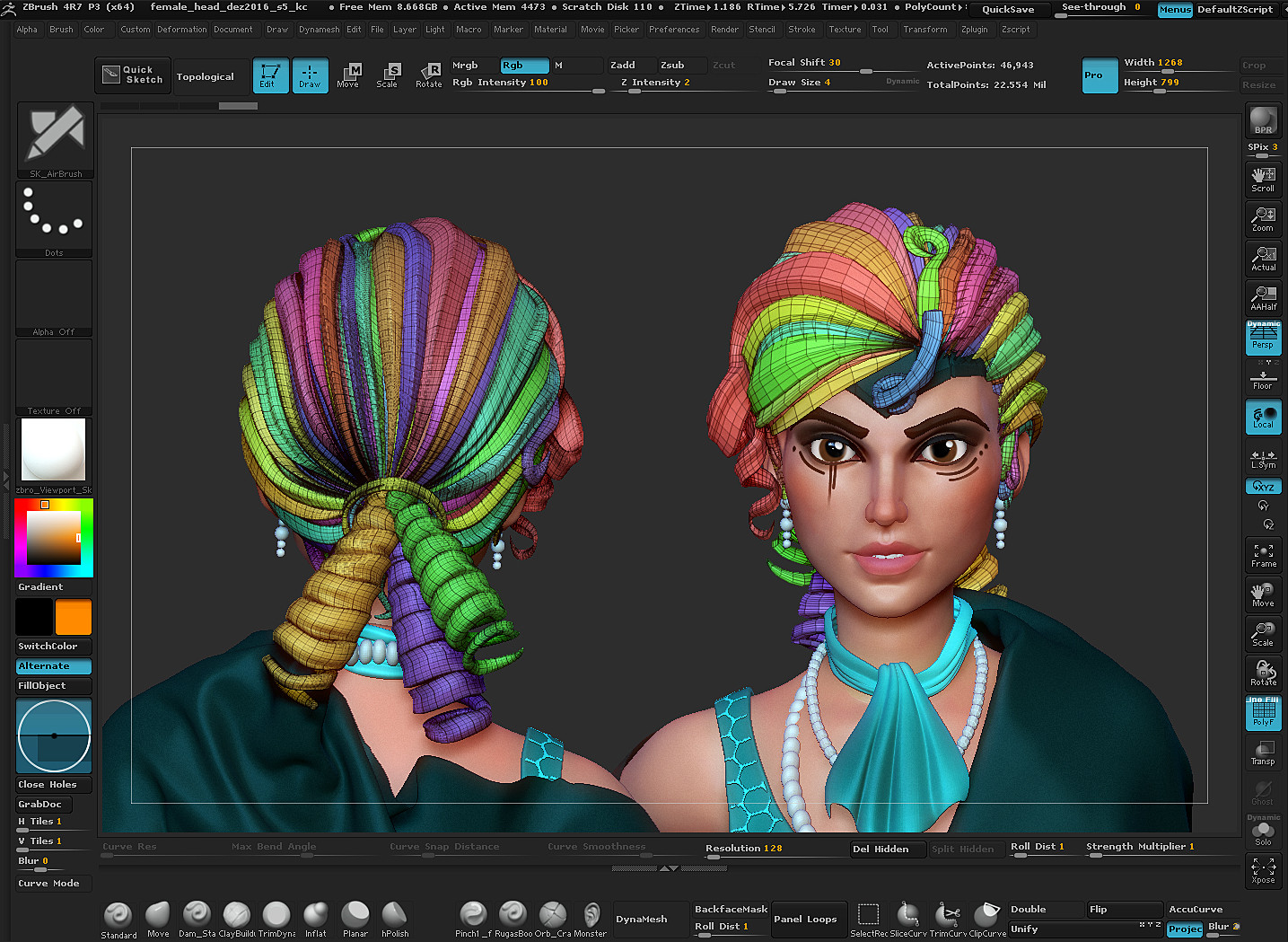Click the Xpose icon
Screen dimensions: 1288x942
coord(1263,870)
